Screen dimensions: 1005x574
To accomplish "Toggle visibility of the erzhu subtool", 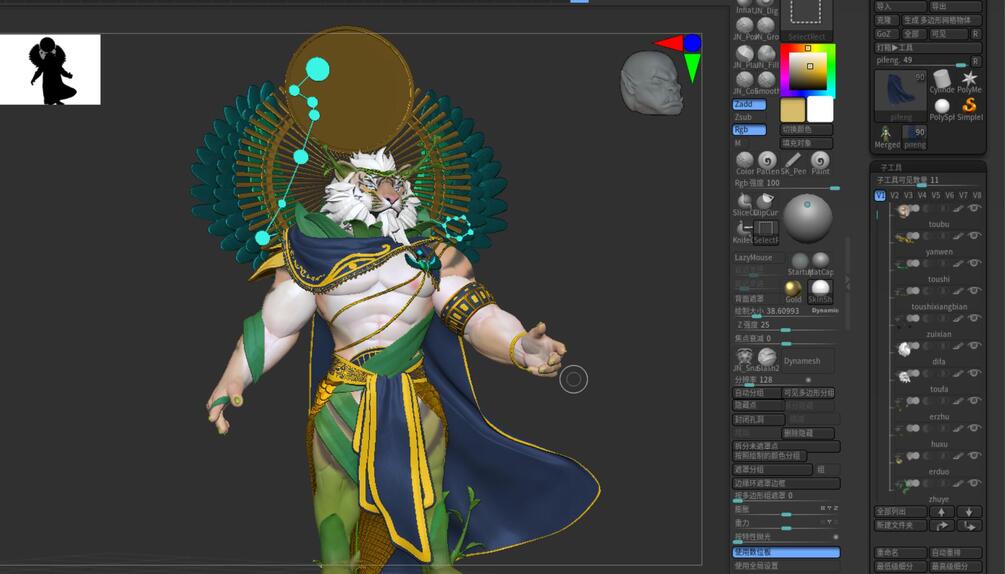I will (x=975, y=401).
